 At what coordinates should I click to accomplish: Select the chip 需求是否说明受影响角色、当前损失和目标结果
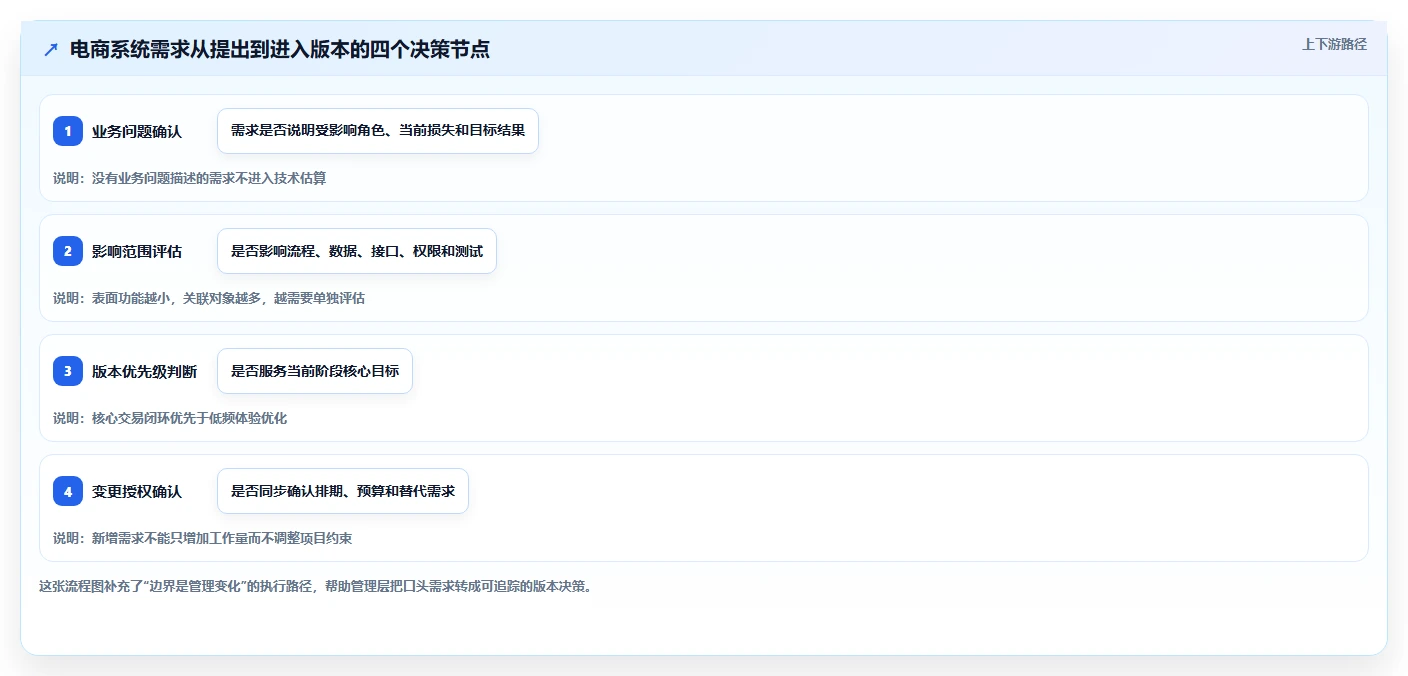[x=378, y=131]
